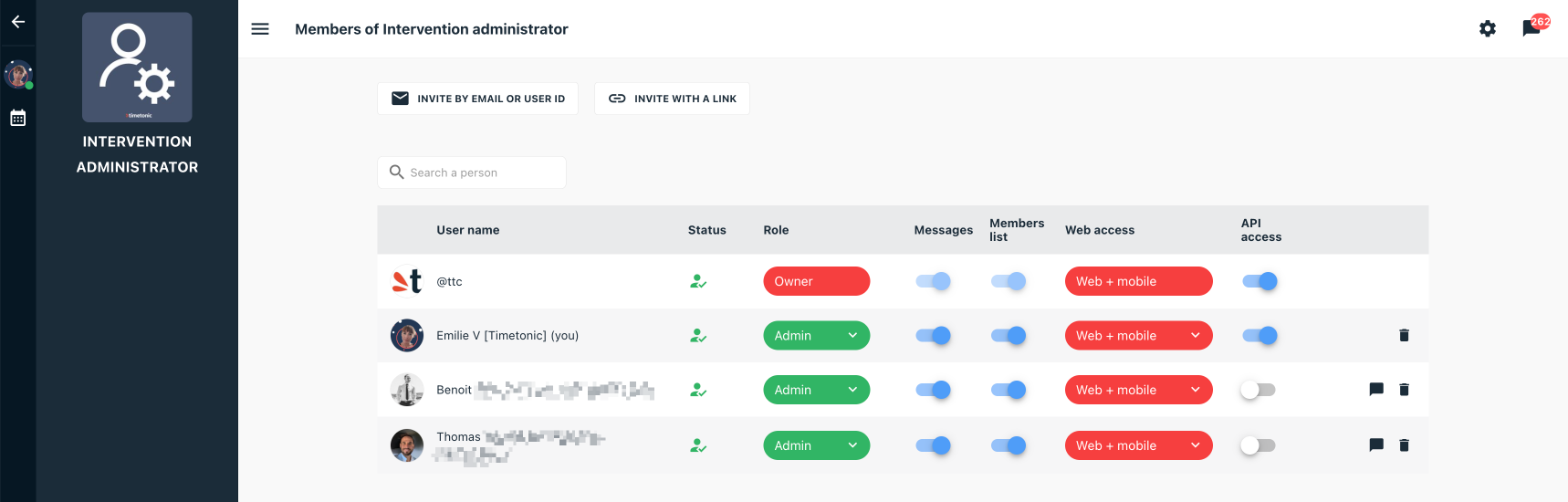Expand the Admin role dropdown for Benoit
The image size is (1568, 502).
816,390
